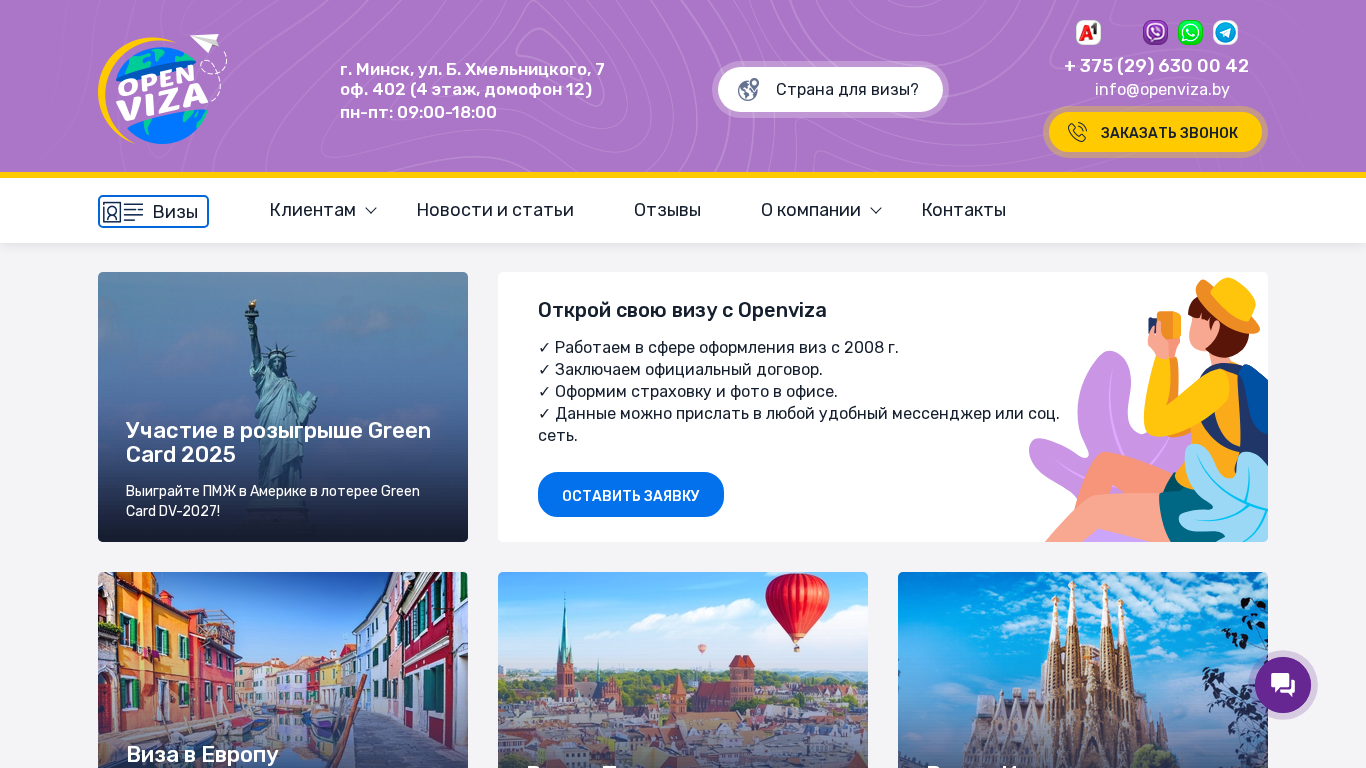This screenshot has height=768, width=1366.
Task: Open the Отзывы page
Action: click(667, 210)
